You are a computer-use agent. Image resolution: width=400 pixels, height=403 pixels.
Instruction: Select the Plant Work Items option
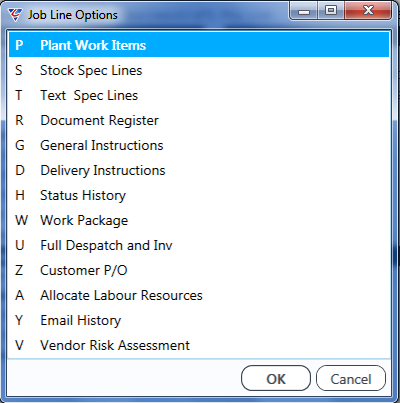coord(199,45)
